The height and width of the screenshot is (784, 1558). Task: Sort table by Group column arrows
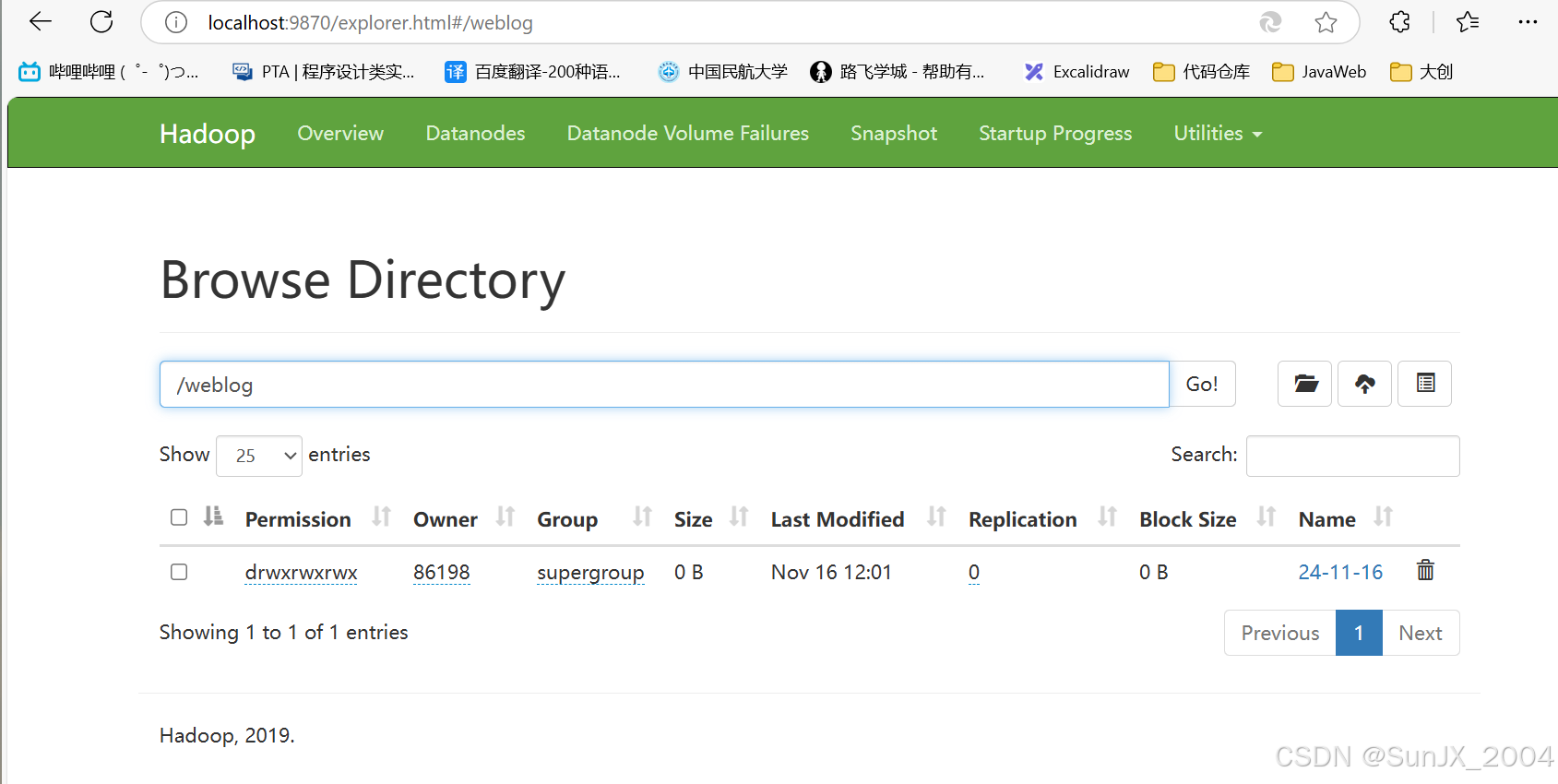642,517
